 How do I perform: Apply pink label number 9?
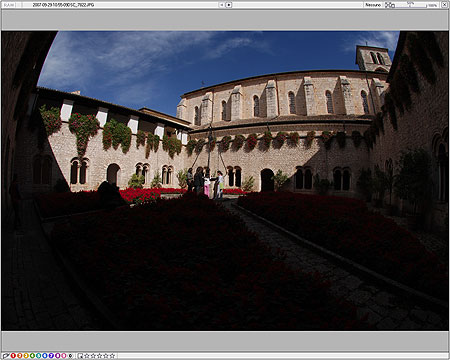[x=64, y=356]
